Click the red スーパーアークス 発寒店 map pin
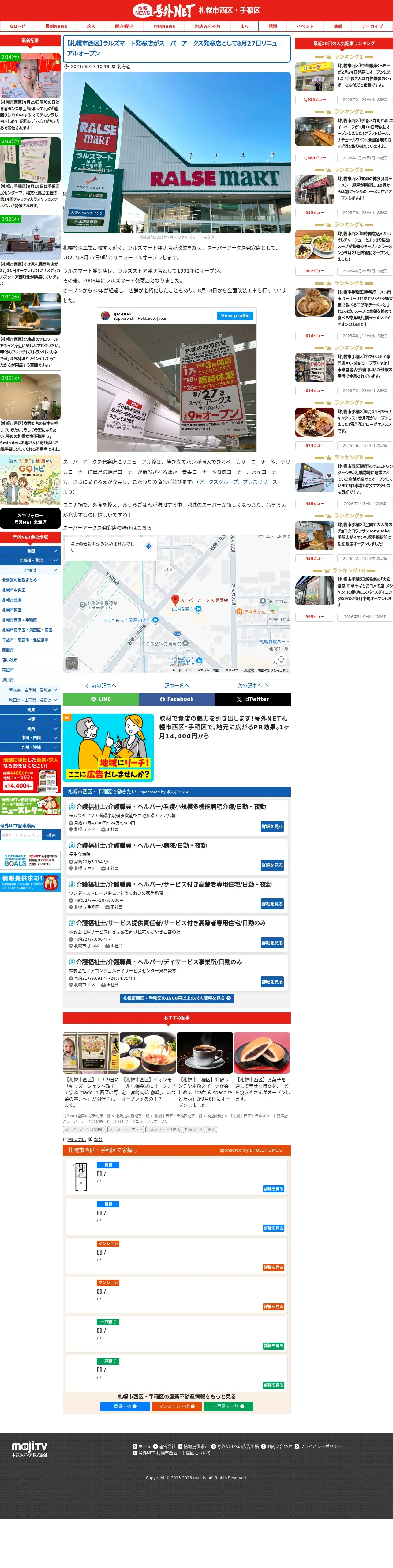This screenshot has height=1568, width=393. point(175,599)
